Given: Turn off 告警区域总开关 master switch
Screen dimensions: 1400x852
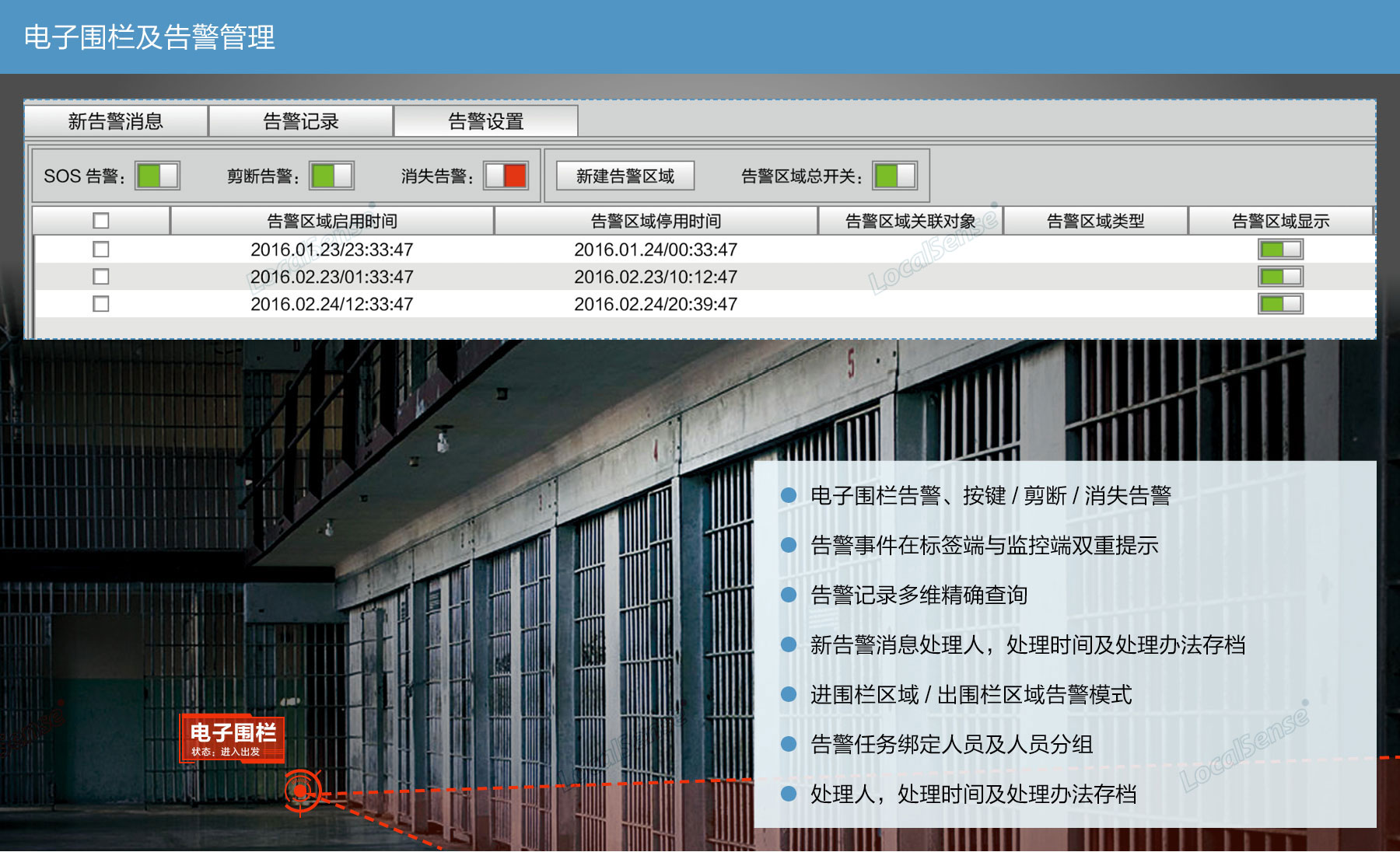Looking at the screenshot, I should (894, 176).
